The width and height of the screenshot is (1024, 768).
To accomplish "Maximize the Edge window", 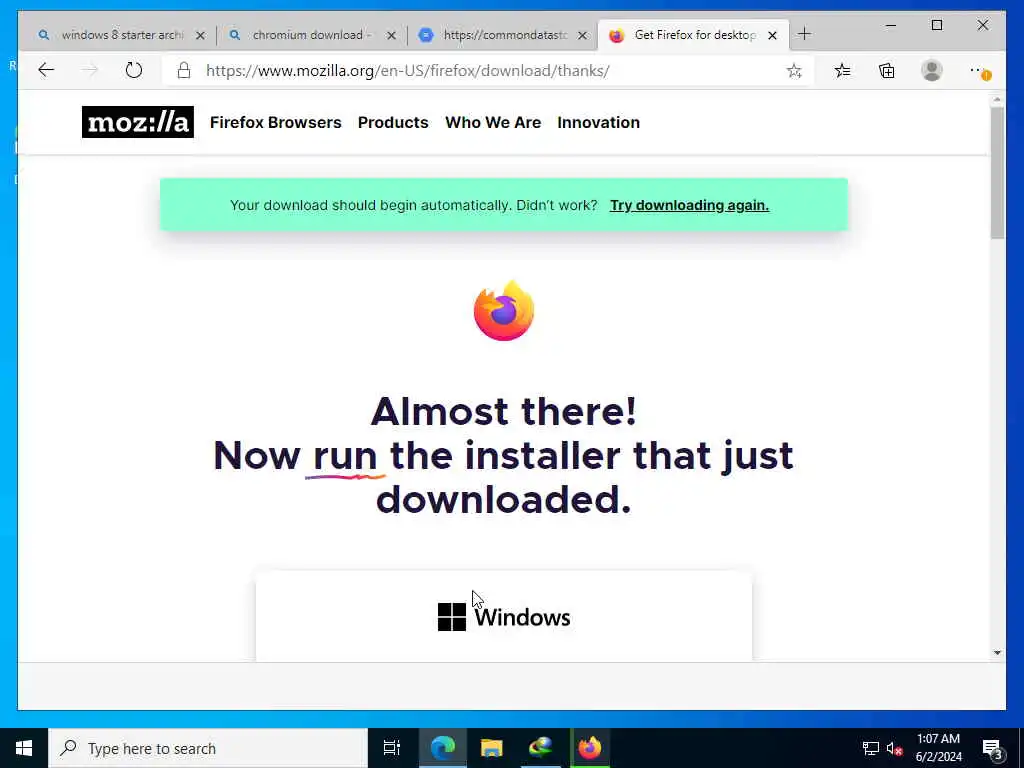I will point(936,25).
